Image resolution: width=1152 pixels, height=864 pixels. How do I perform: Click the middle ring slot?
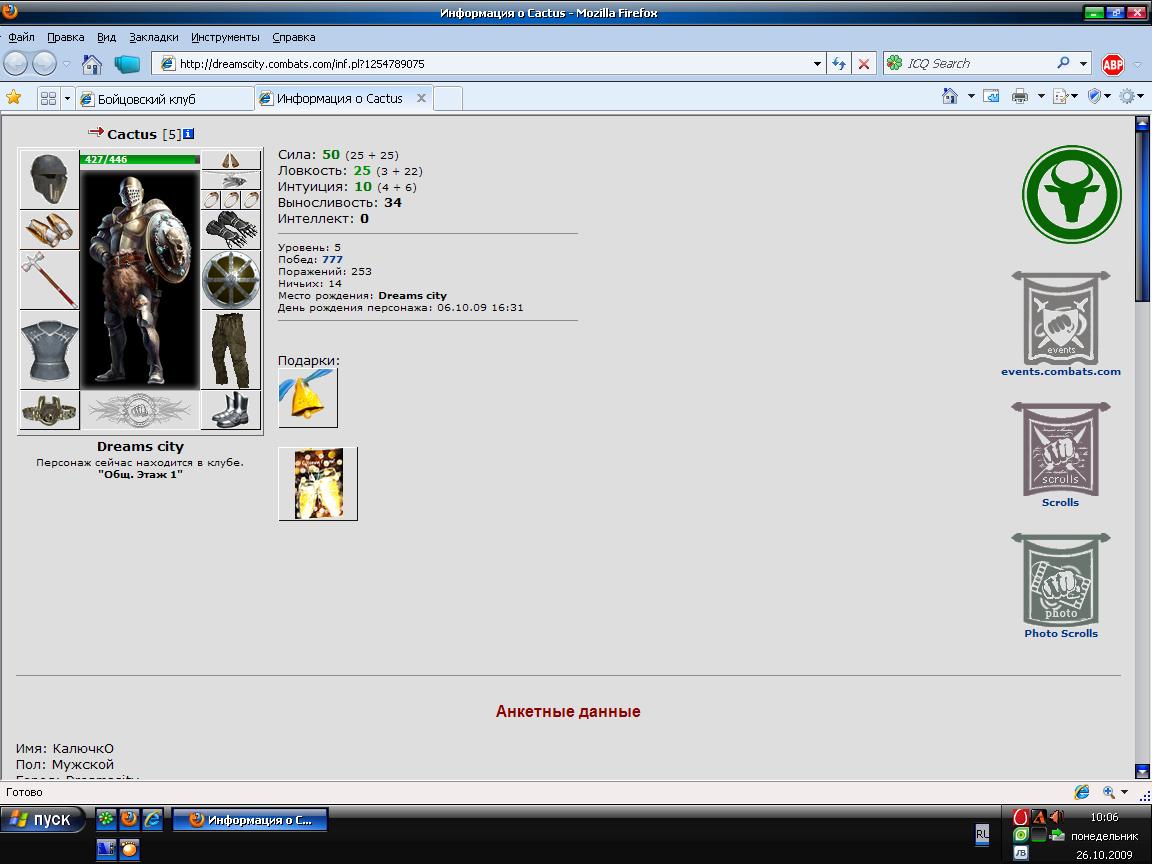(x=231, y=200)
